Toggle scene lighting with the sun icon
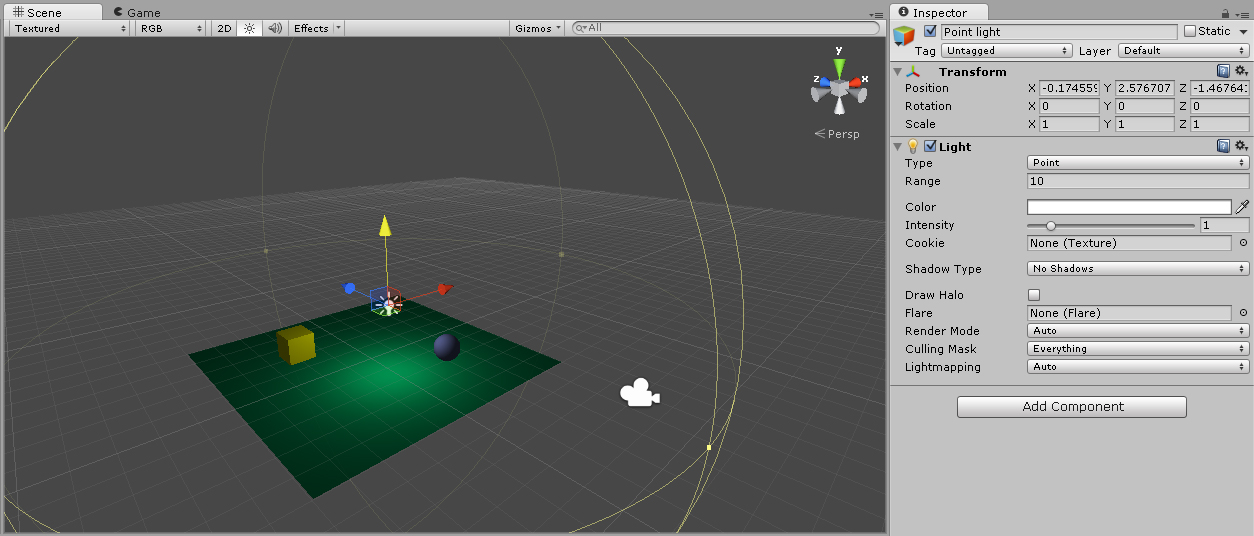 (250, 28)
